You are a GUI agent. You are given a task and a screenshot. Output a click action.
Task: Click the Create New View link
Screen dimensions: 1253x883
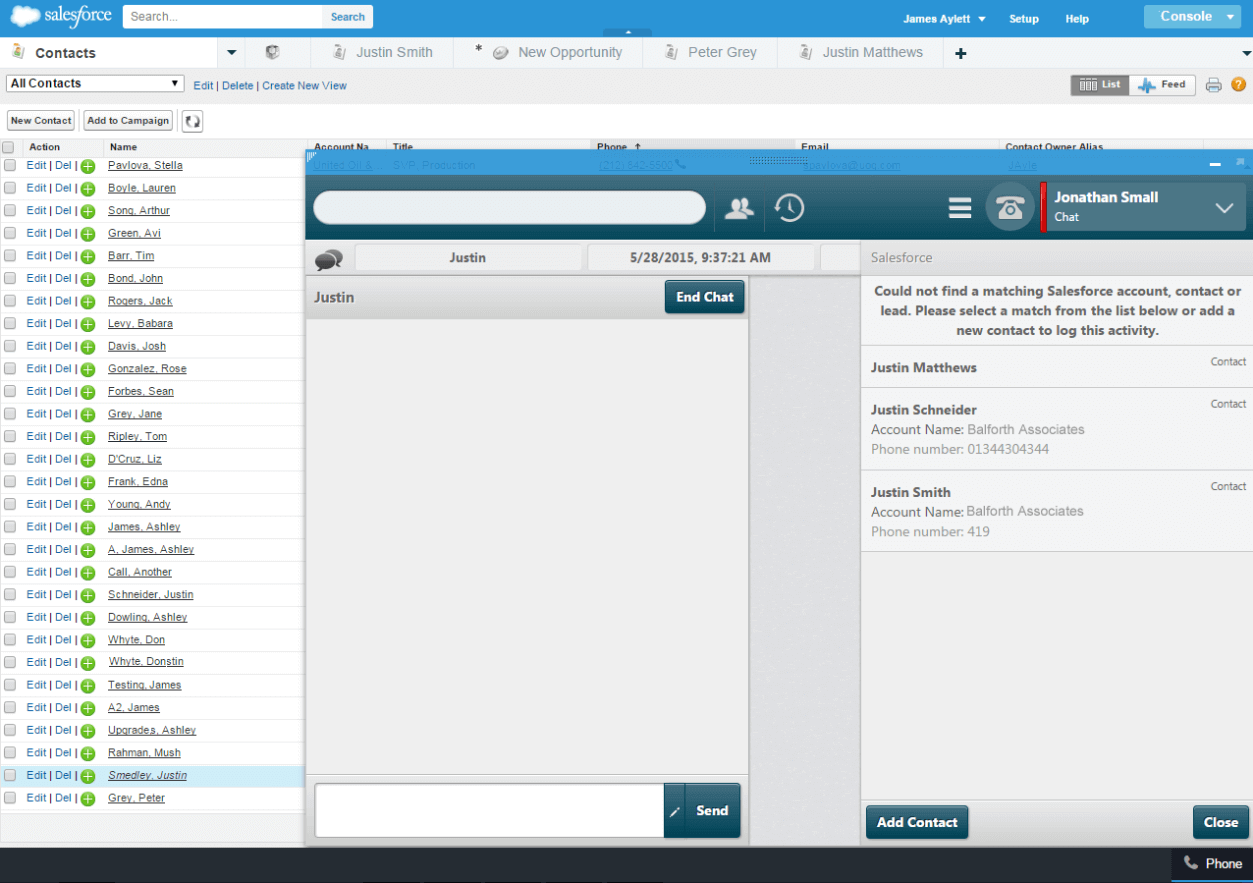[304, 86]
